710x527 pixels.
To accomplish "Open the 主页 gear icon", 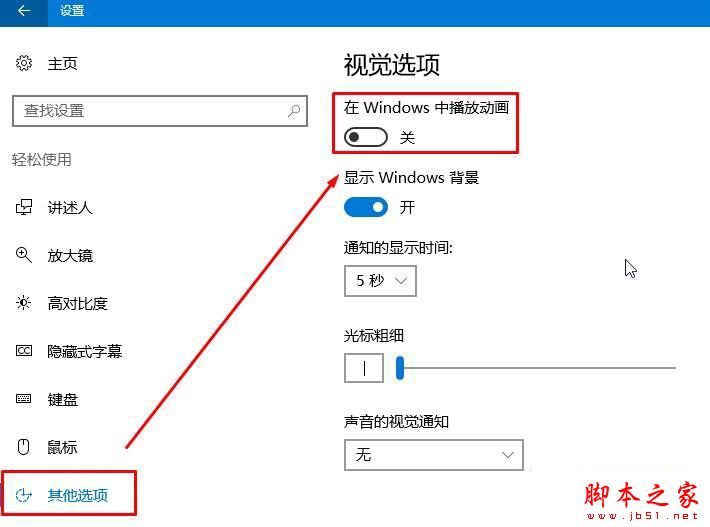I will click(24, 63).
